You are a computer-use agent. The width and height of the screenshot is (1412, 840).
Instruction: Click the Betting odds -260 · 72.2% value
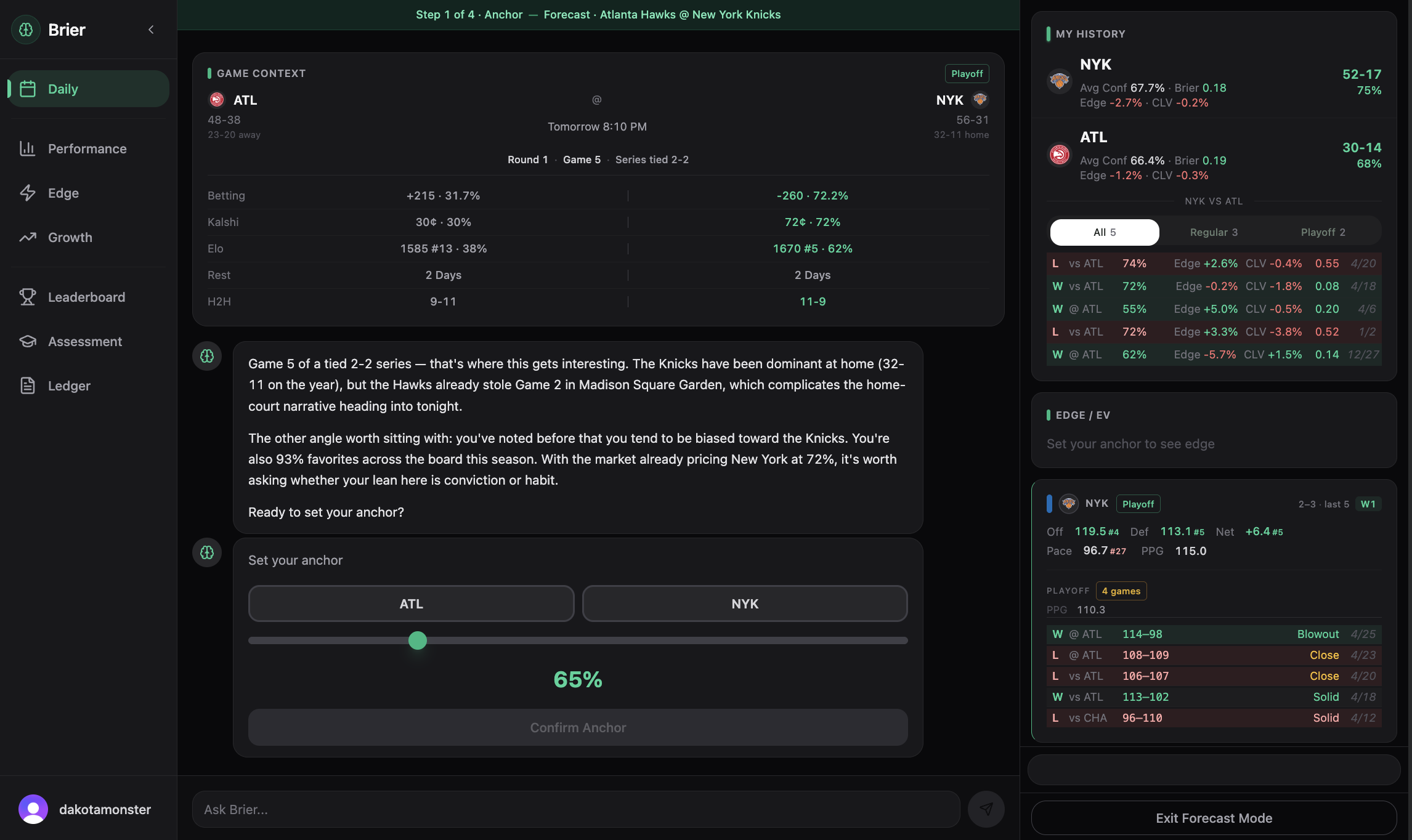click(812, 196)
